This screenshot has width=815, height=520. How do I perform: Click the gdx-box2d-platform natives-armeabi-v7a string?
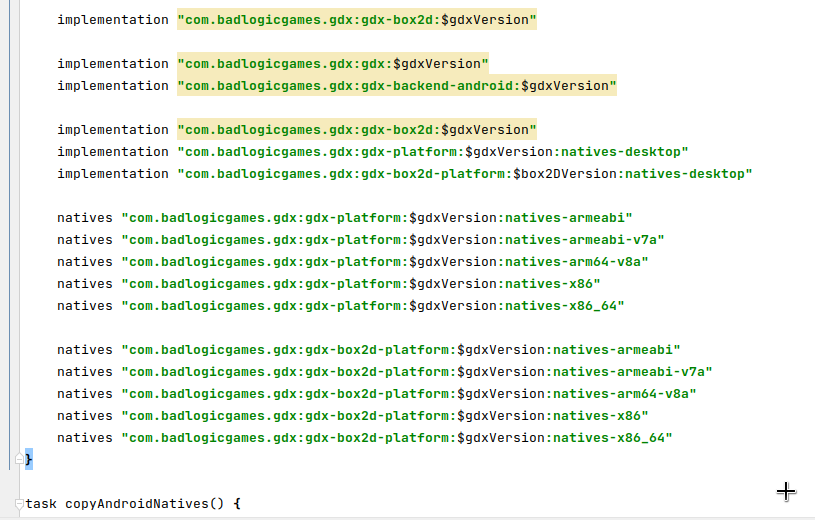click(417, 372)
